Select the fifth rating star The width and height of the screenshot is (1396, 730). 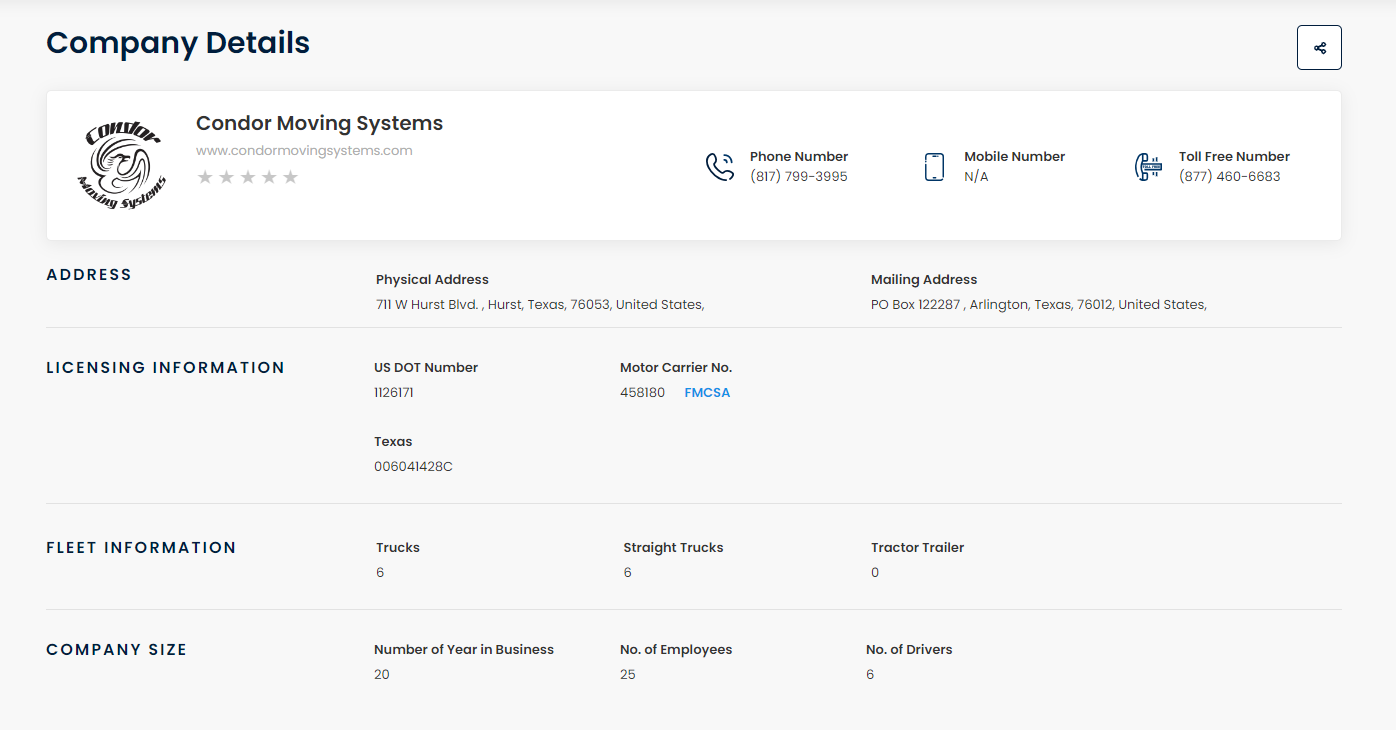[291, 177]
